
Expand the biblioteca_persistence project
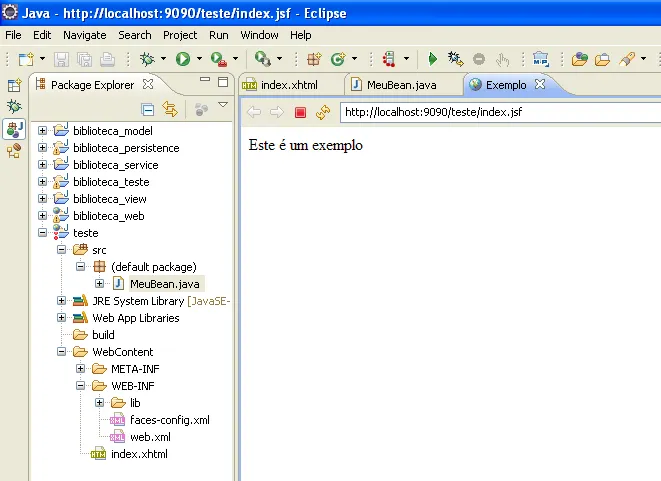pos(42,148)
